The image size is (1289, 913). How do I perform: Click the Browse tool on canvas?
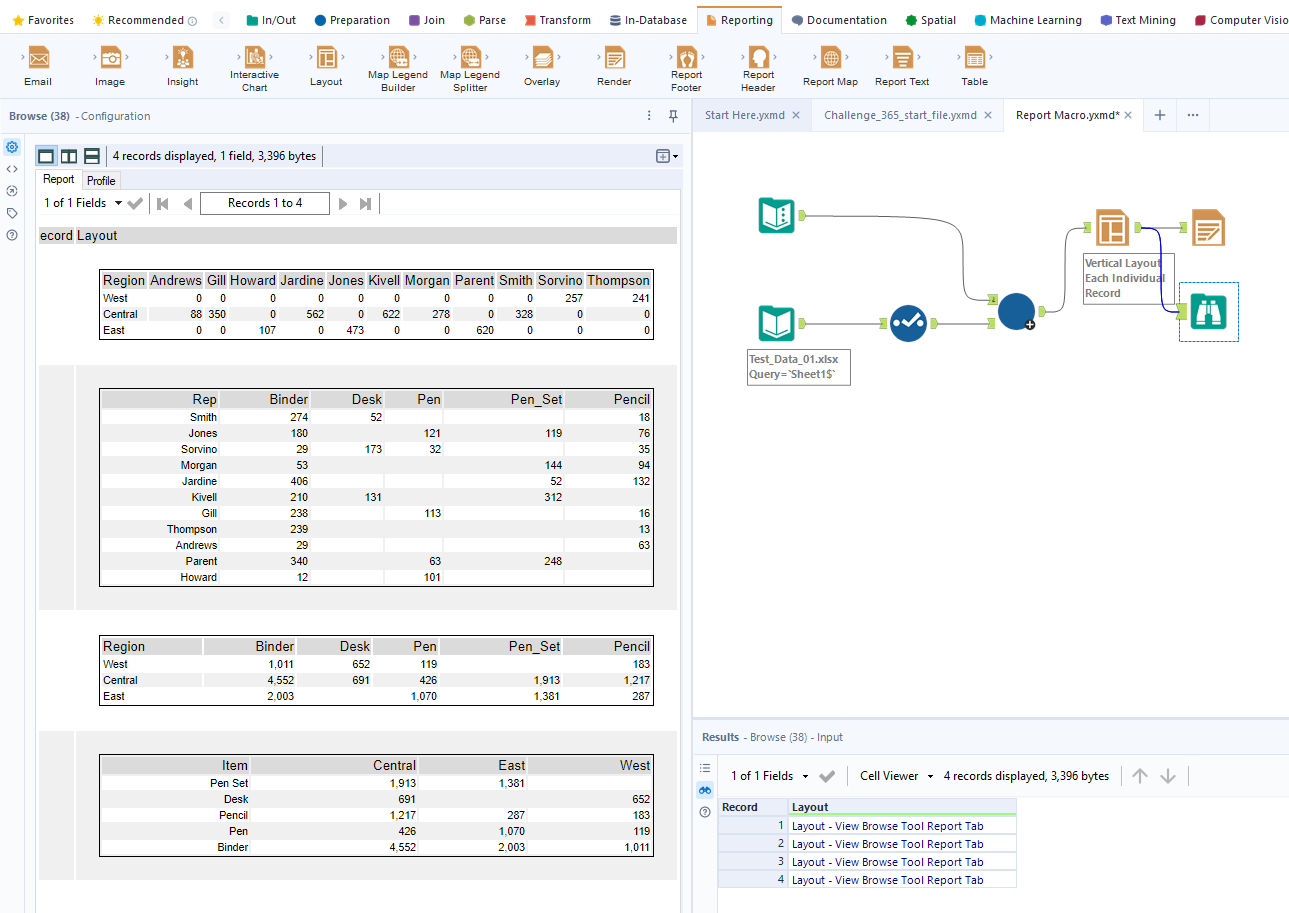pyautogui.click(x=1208, y=312)
